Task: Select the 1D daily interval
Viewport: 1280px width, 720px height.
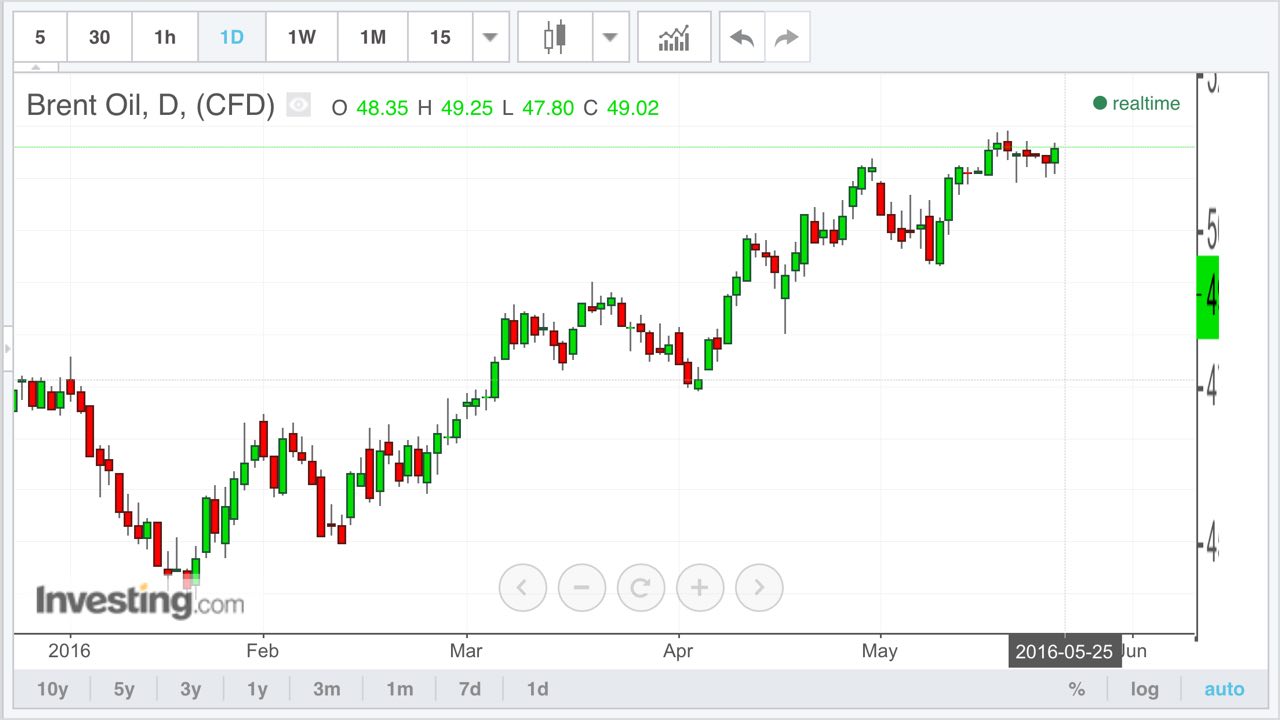Action: pyautogui.click(x=232, y=37)
